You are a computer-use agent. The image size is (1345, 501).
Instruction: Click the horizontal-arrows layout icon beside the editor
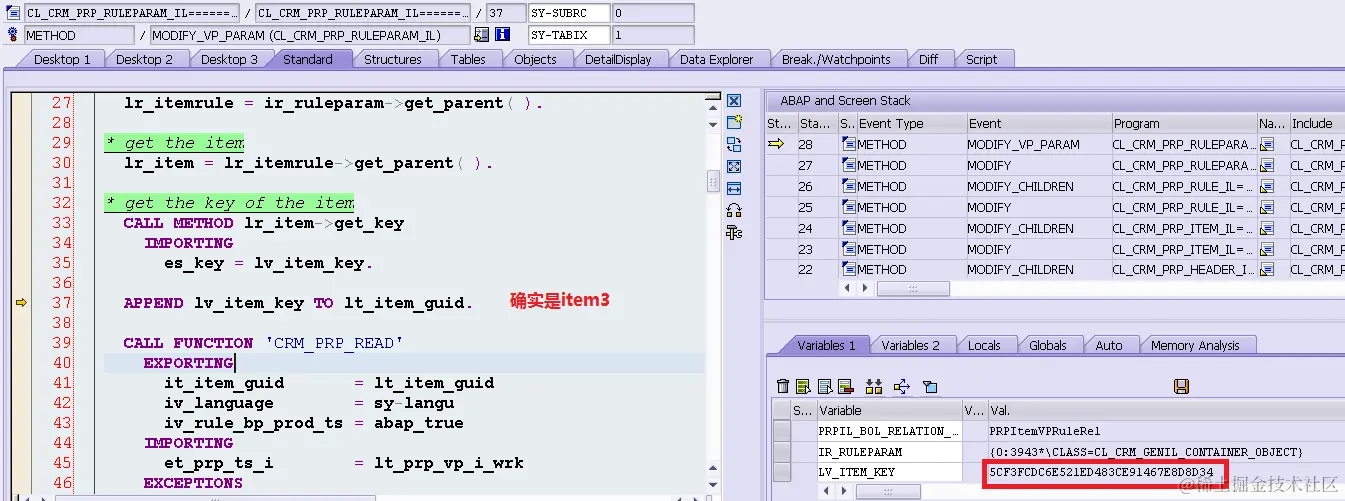click(x=734, y=188)
